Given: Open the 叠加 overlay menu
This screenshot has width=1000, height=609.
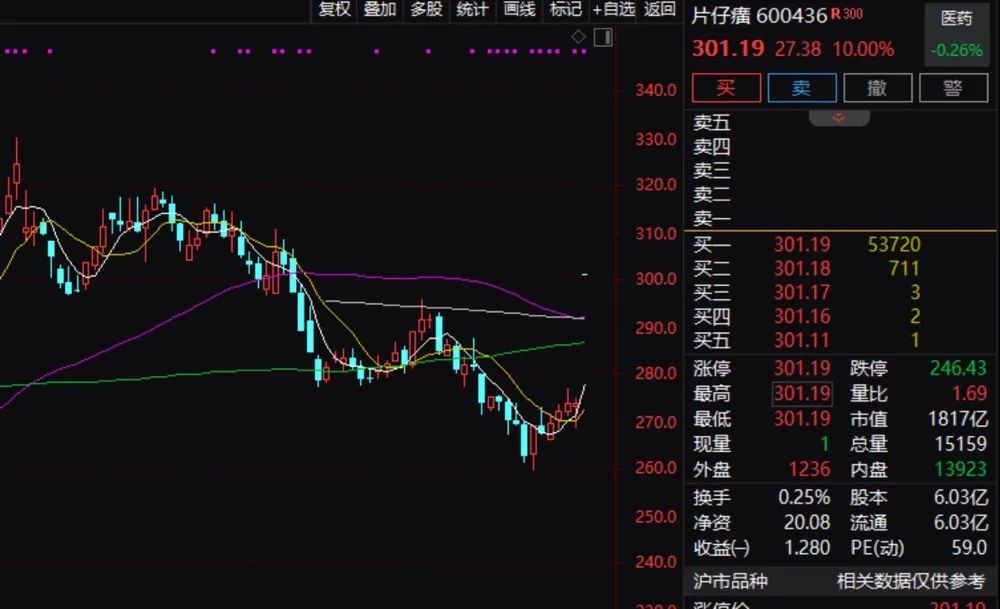Looking at the screenshot, I should click(x=380, y=10).
